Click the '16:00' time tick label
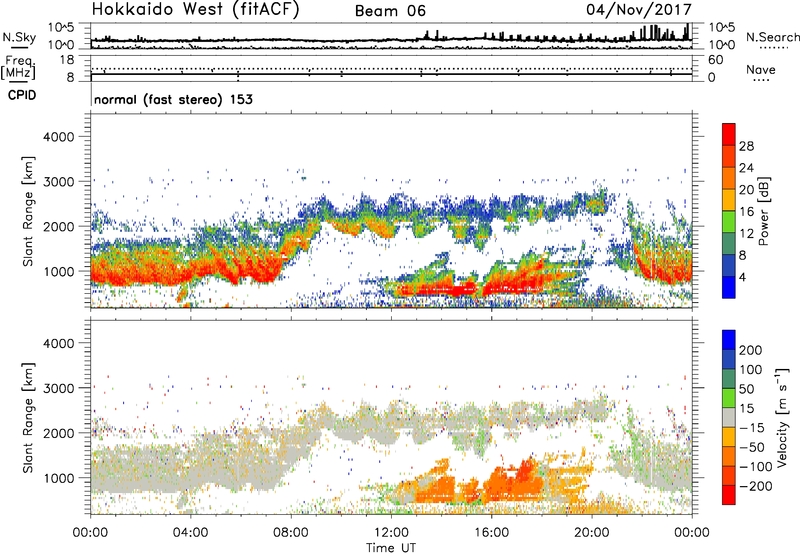The image size is (800, 554). pyautogui.click(x=491, y=533)
